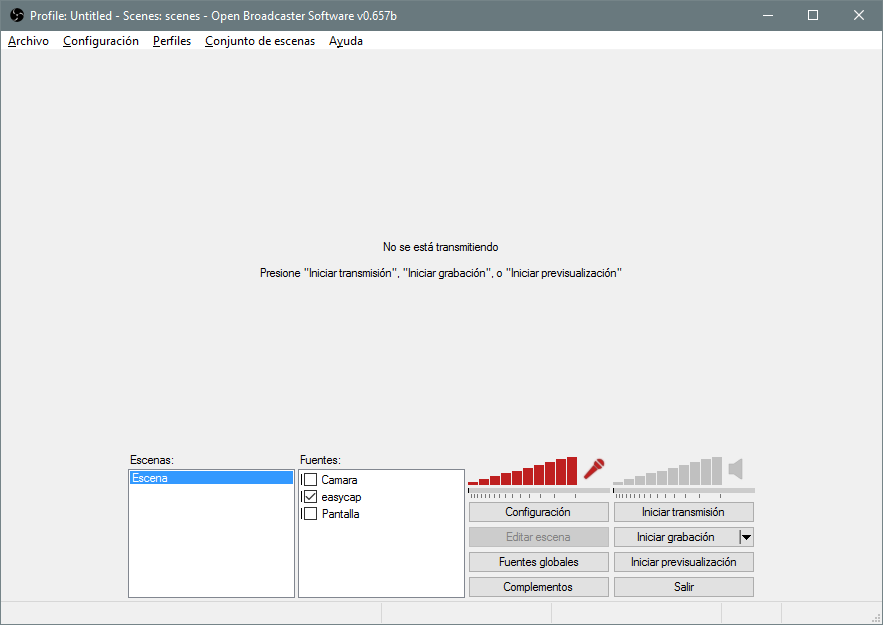Open the Conjunto de escenas menu
This screenshot has width=883, height=625.
point(260,41)
